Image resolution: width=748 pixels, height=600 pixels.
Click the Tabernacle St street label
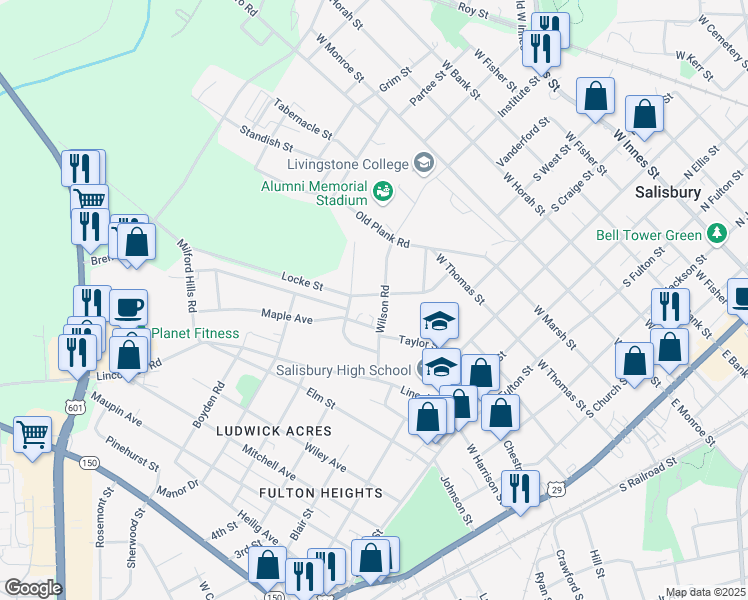coord(302,119)
